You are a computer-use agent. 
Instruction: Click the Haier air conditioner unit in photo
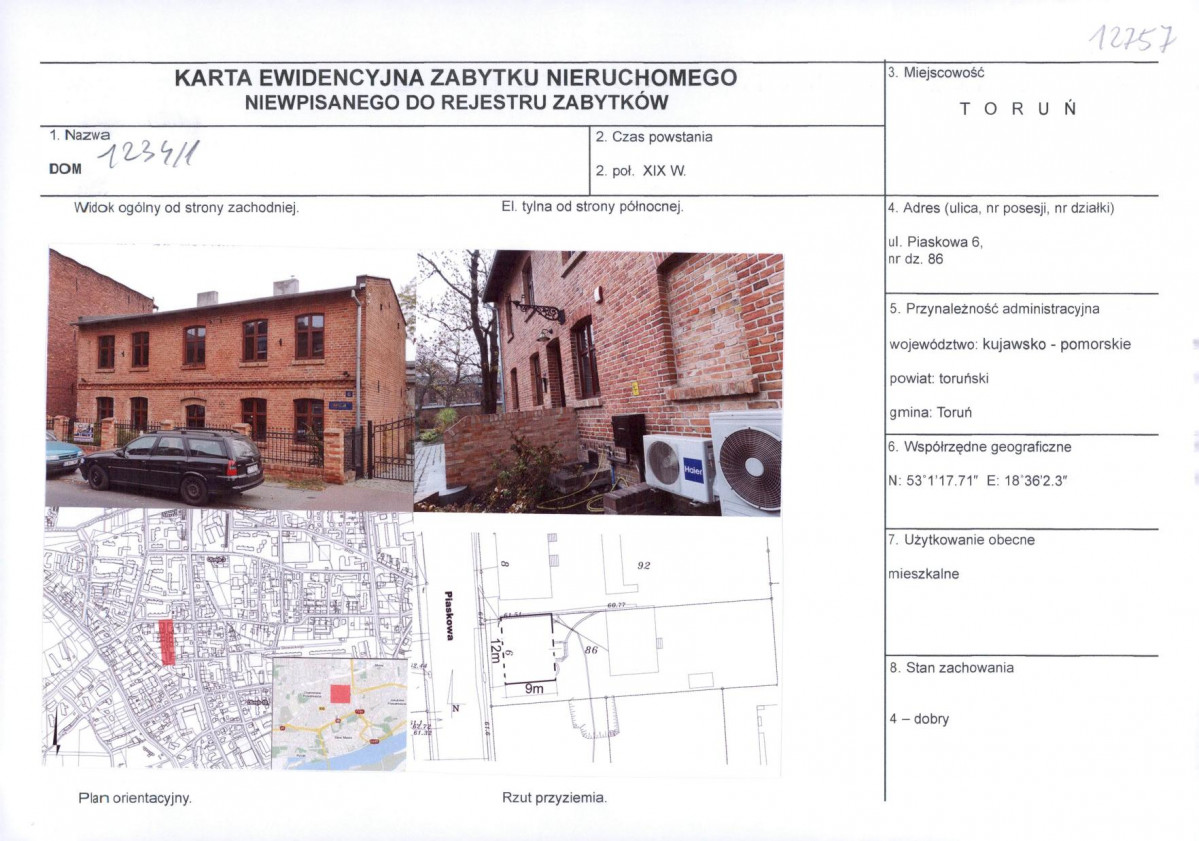pyautogui.click(x=678, y=468)
